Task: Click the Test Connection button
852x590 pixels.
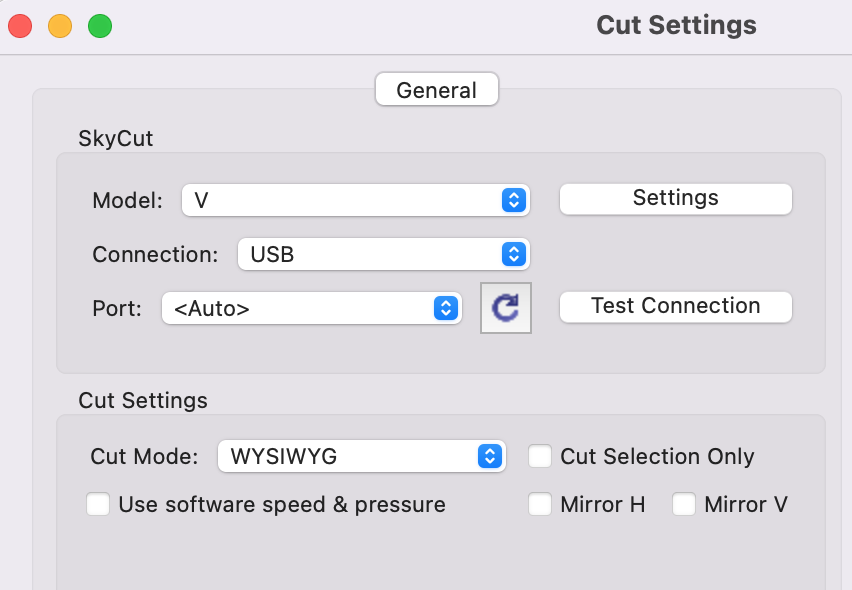Action: pyautogui.click(x=675, y=306)
